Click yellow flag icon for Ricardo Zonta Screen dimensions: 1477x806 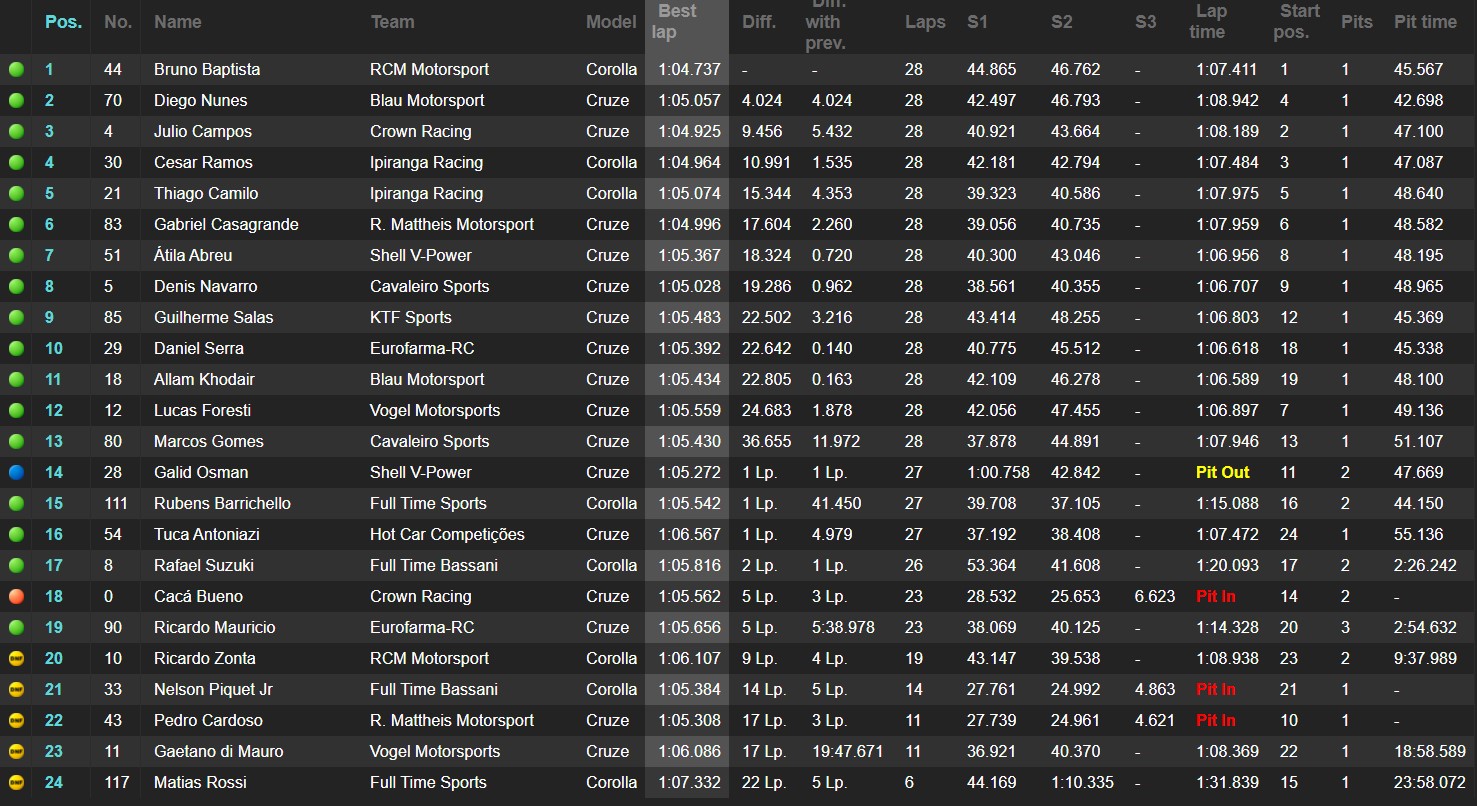[16, 659]
